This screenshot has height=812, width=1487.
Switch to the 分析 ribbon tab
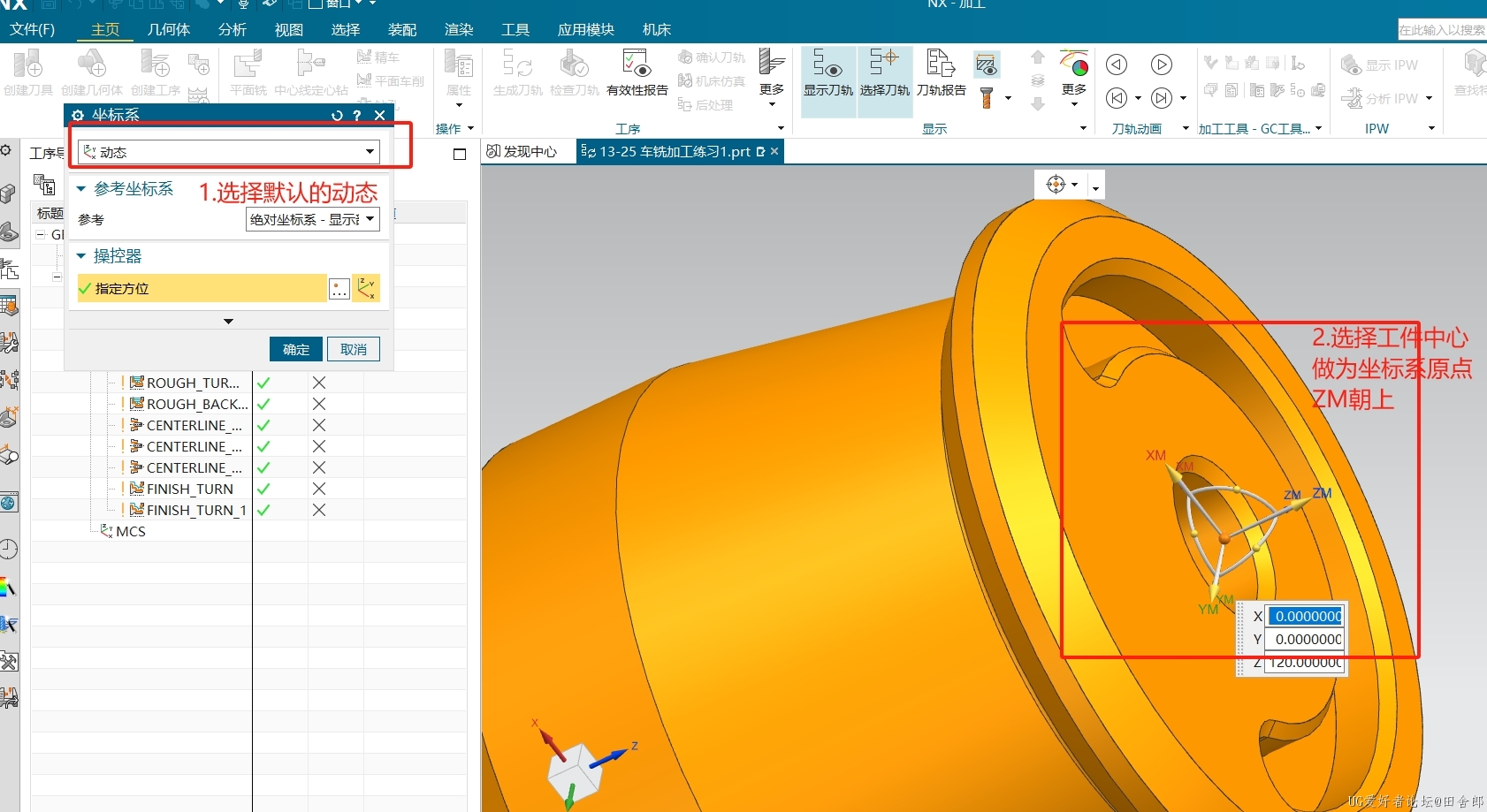(x=232, y=29)
